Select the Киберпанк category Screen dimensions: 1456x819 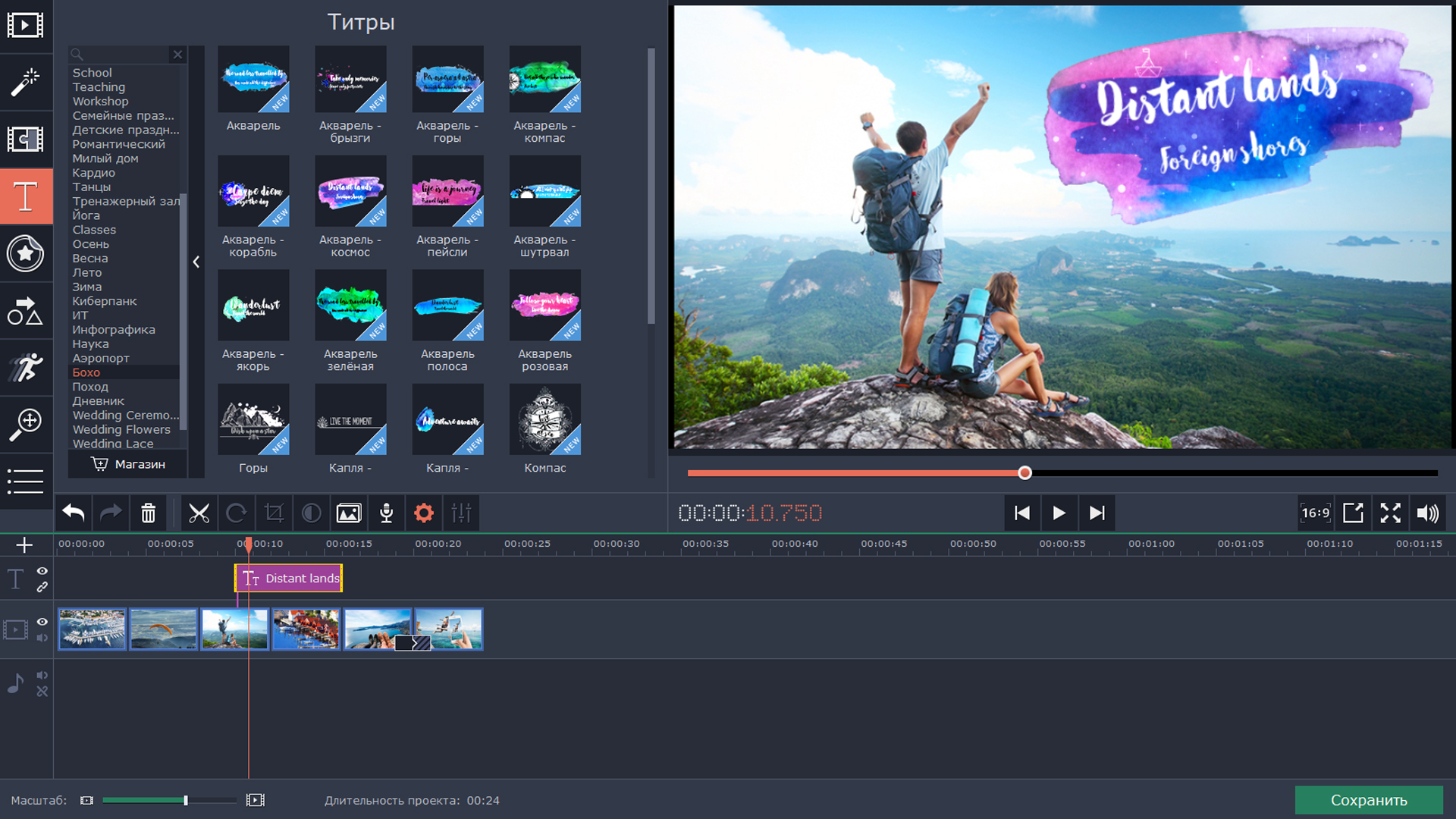(x=105, y=301)
